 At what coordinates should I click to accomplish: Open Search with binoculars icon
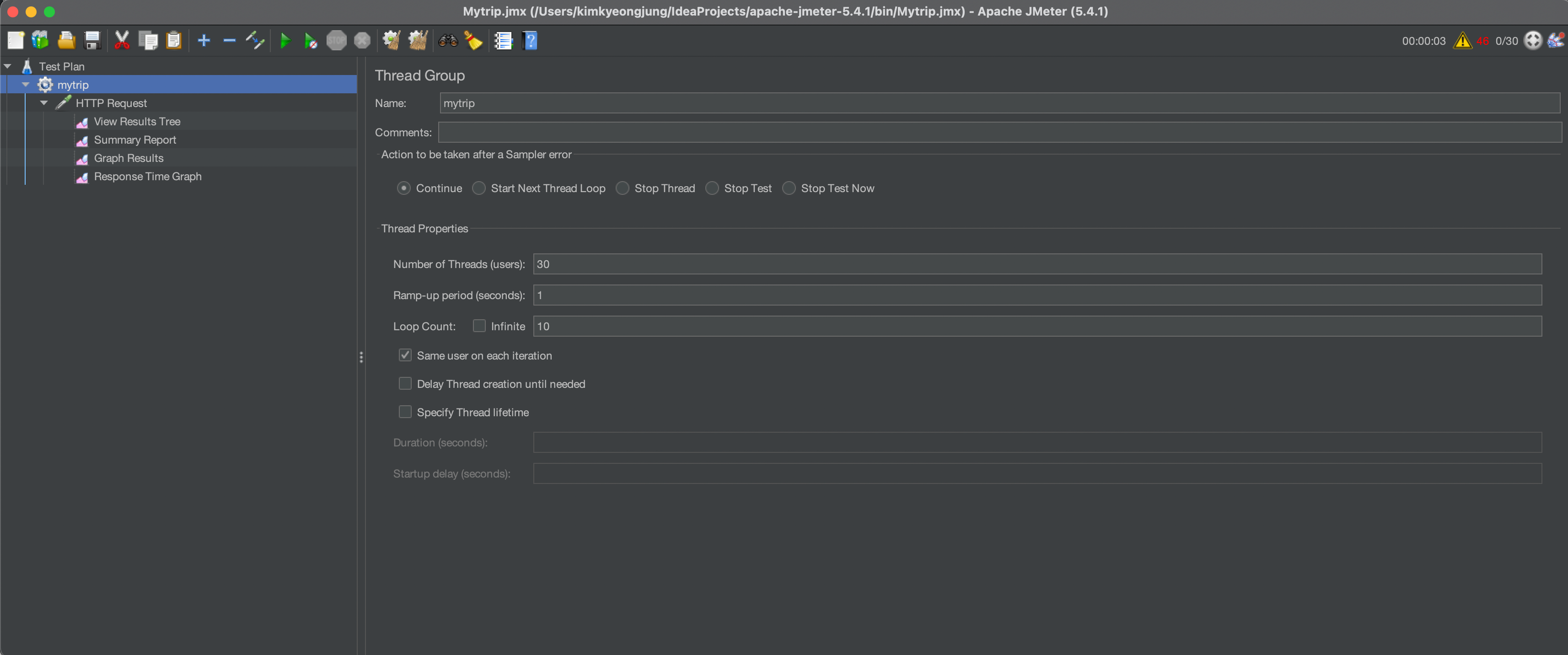point(448,41)
